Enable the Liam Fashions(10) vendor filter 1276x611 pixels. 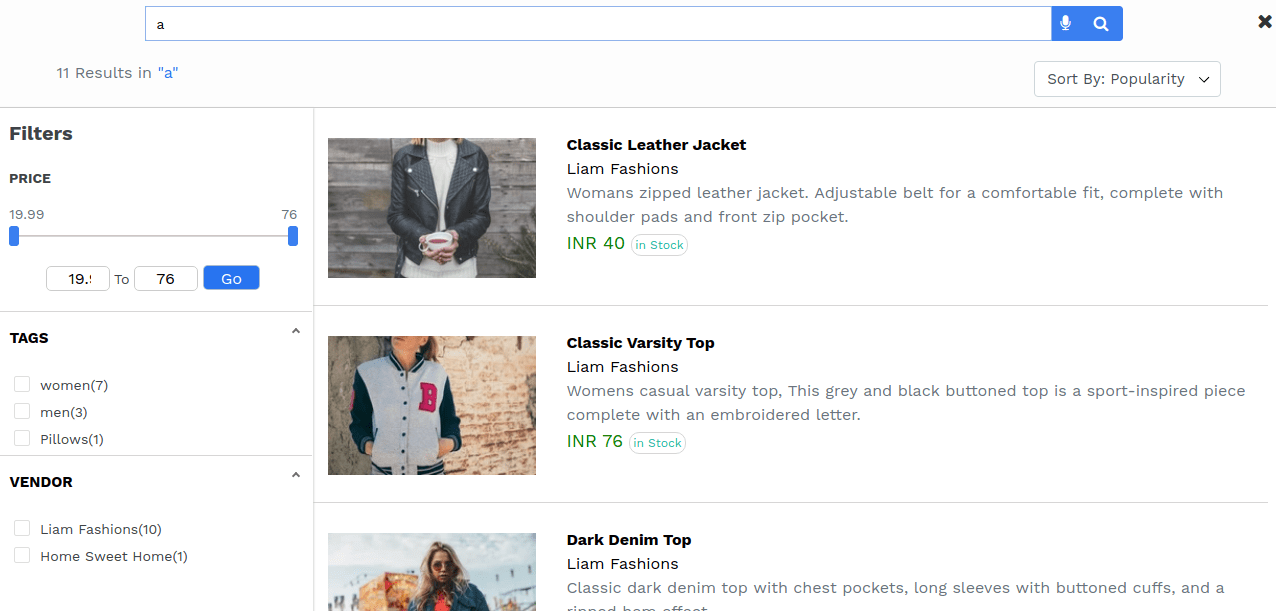pos(22,528)
